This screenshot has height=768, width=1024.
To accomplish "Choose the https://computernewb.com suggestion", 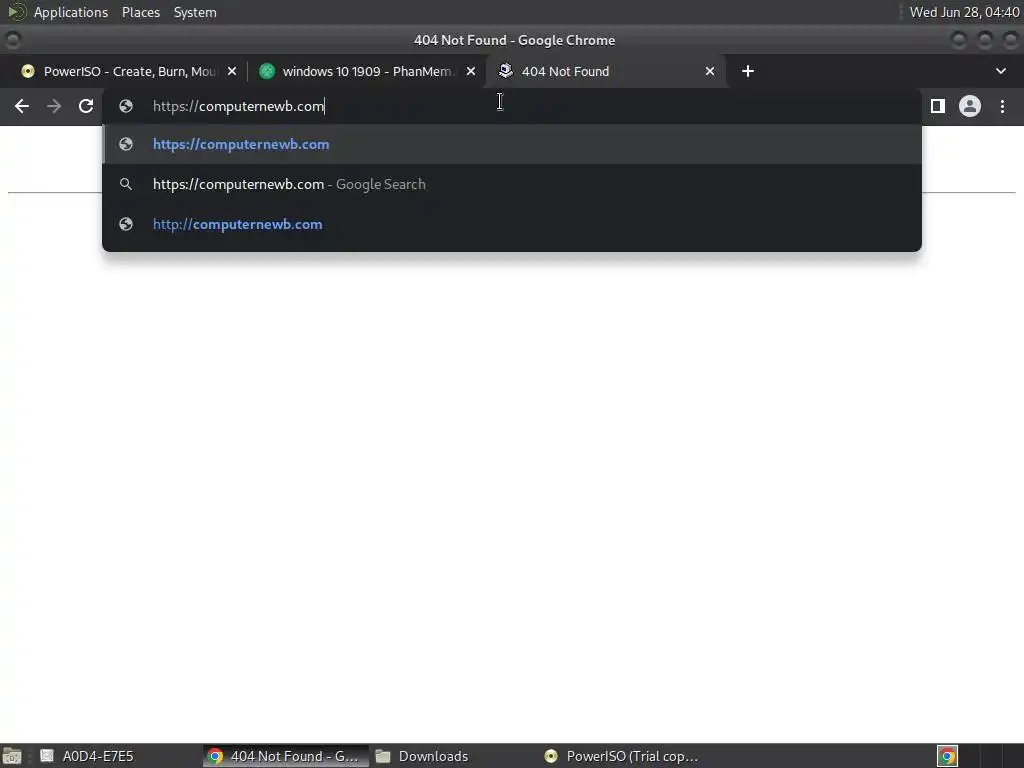I will pos(512,144).
